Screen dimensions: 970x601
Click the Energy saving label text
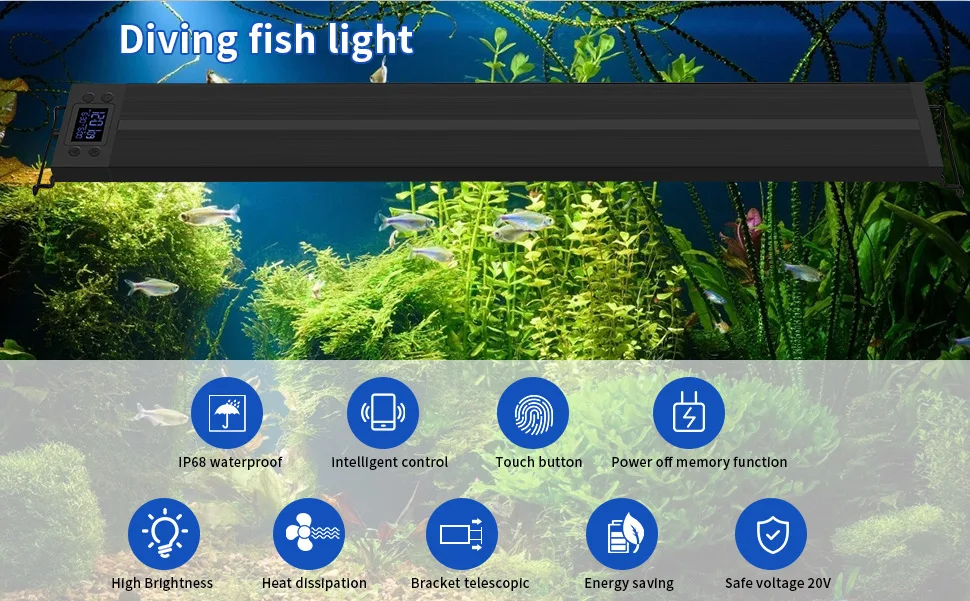(x=629, y=584)
